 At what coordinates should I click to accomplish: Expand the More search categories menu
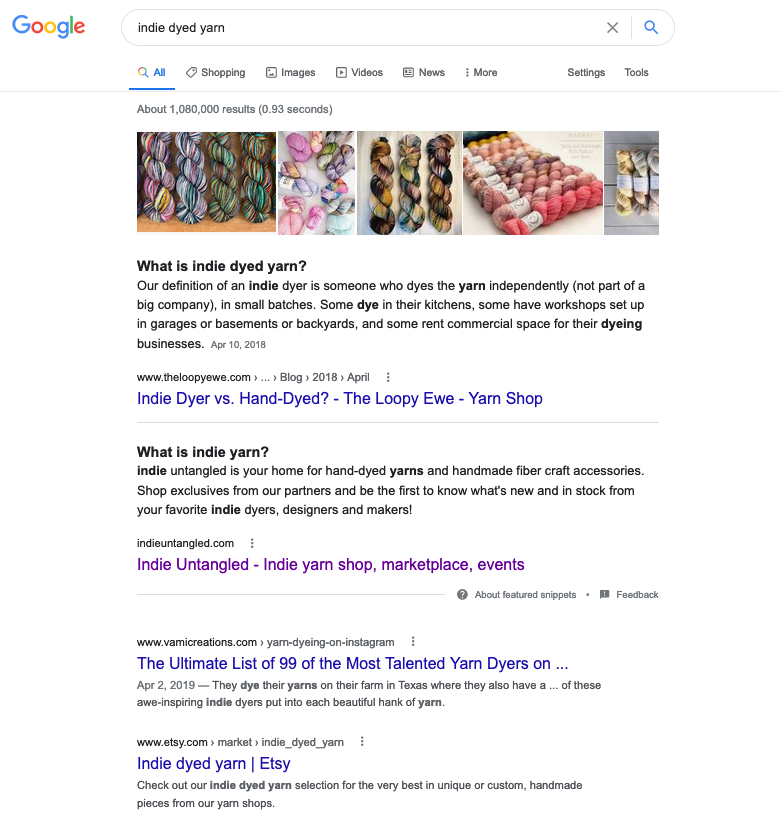(481, 72)
